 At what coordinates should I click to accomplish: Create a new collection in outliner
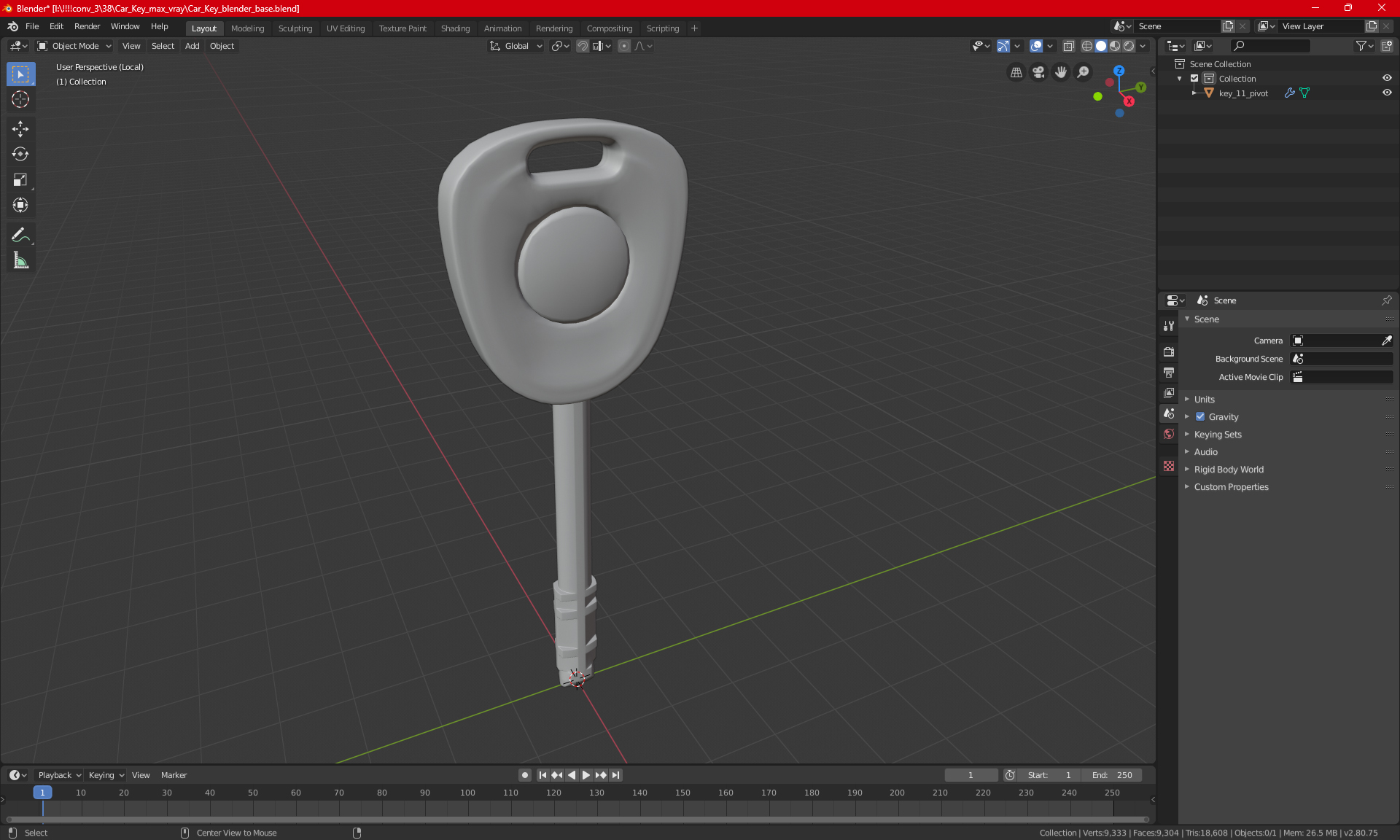(x=1386, y=46)
